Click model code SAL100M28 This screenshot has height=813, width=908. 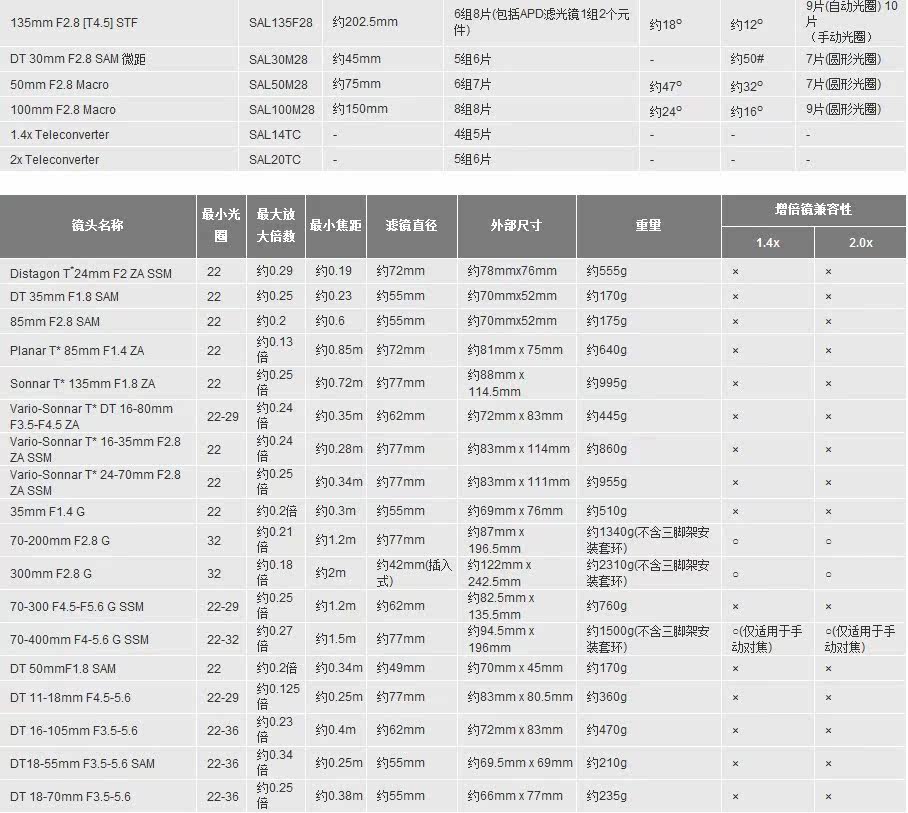click(281, 109)
